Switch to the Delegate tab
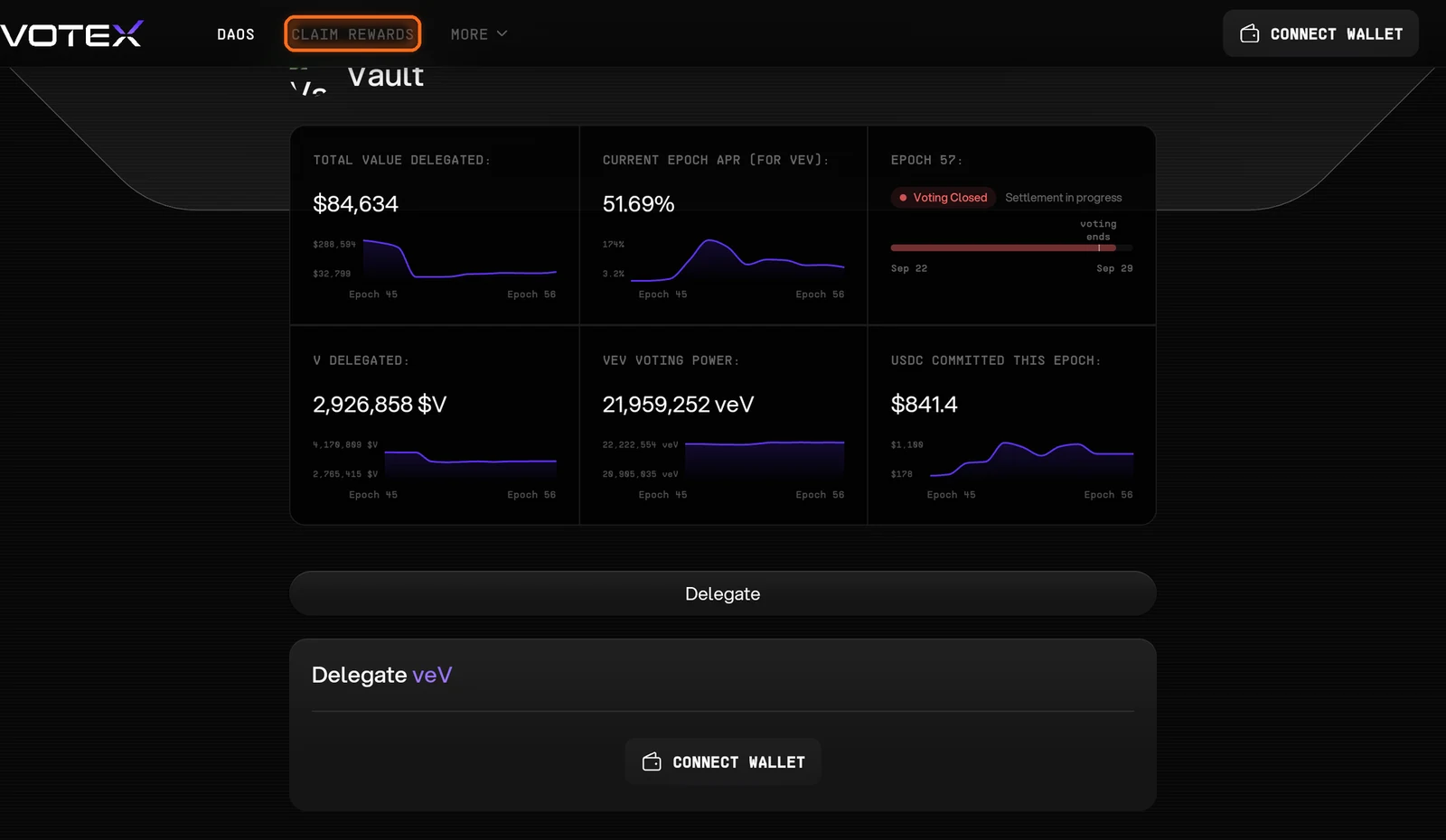 pos(723,593)
